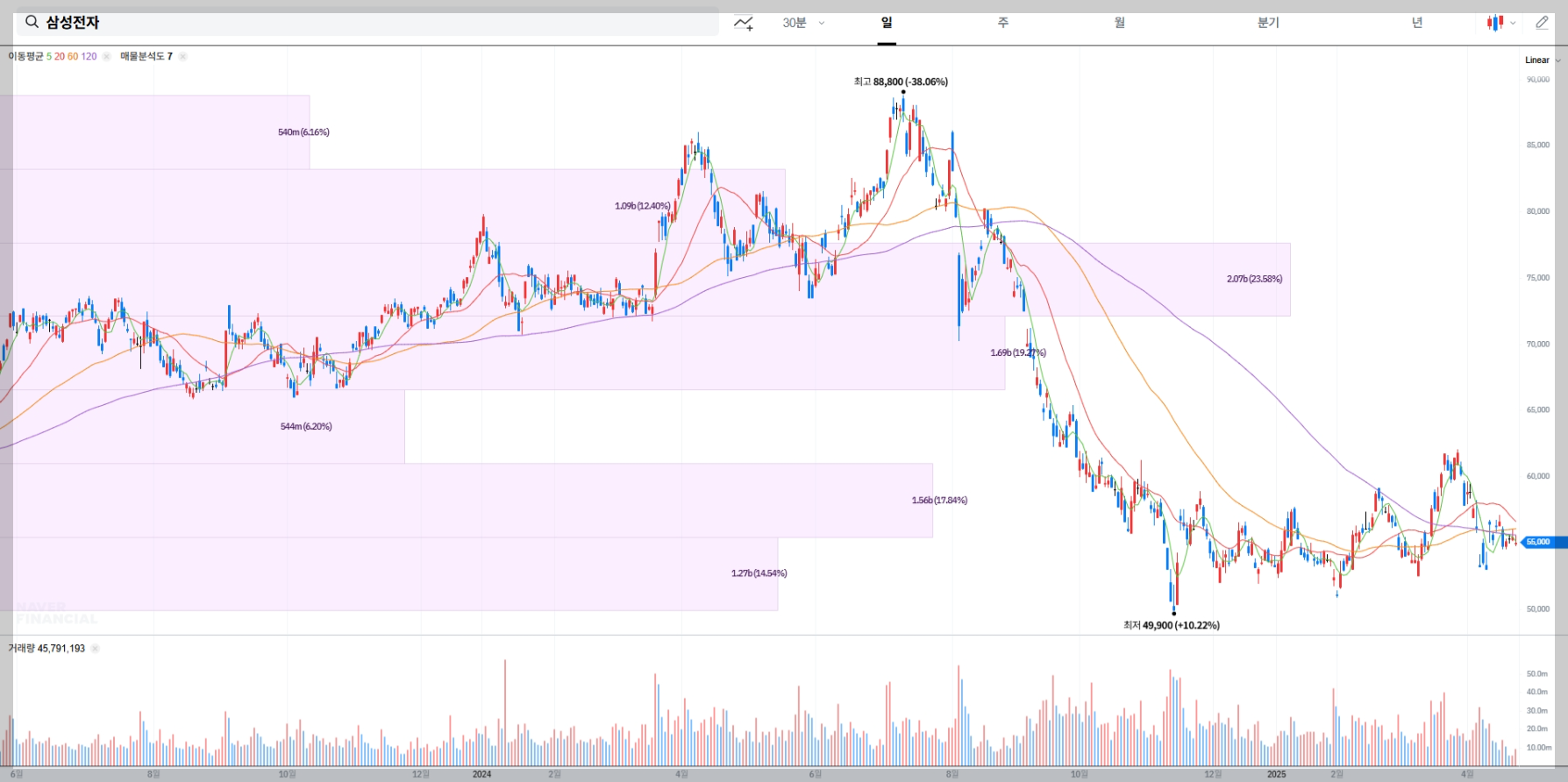The height and width of the screenshot is (782, 1568).
Task: Remove the 이동평균 indicator with its x
Action: (x=106, y=56)
